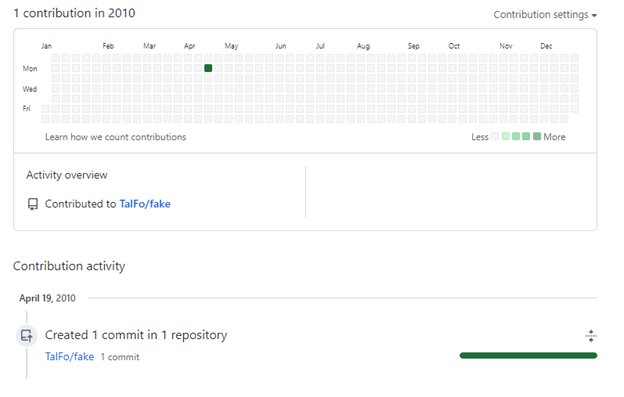
Task: Click the lightest legend swatch next to Less
Action: [495, 136]
